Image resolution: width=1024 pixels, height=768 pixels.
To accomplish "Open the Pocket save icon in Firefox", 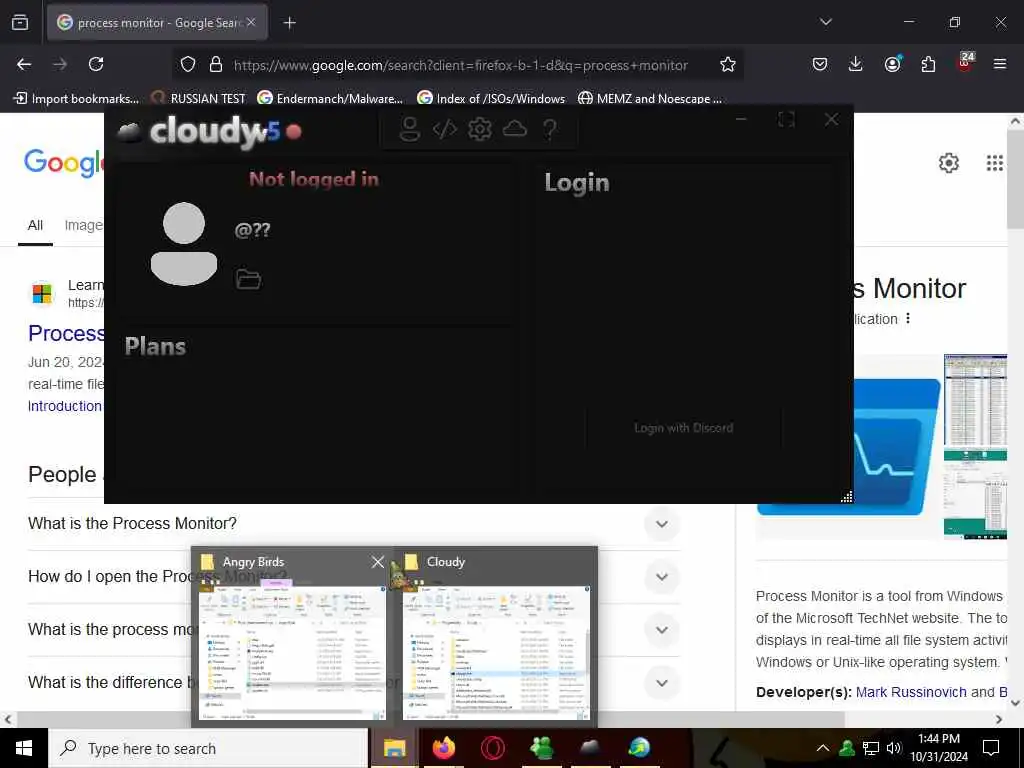I will pos(820,64).
